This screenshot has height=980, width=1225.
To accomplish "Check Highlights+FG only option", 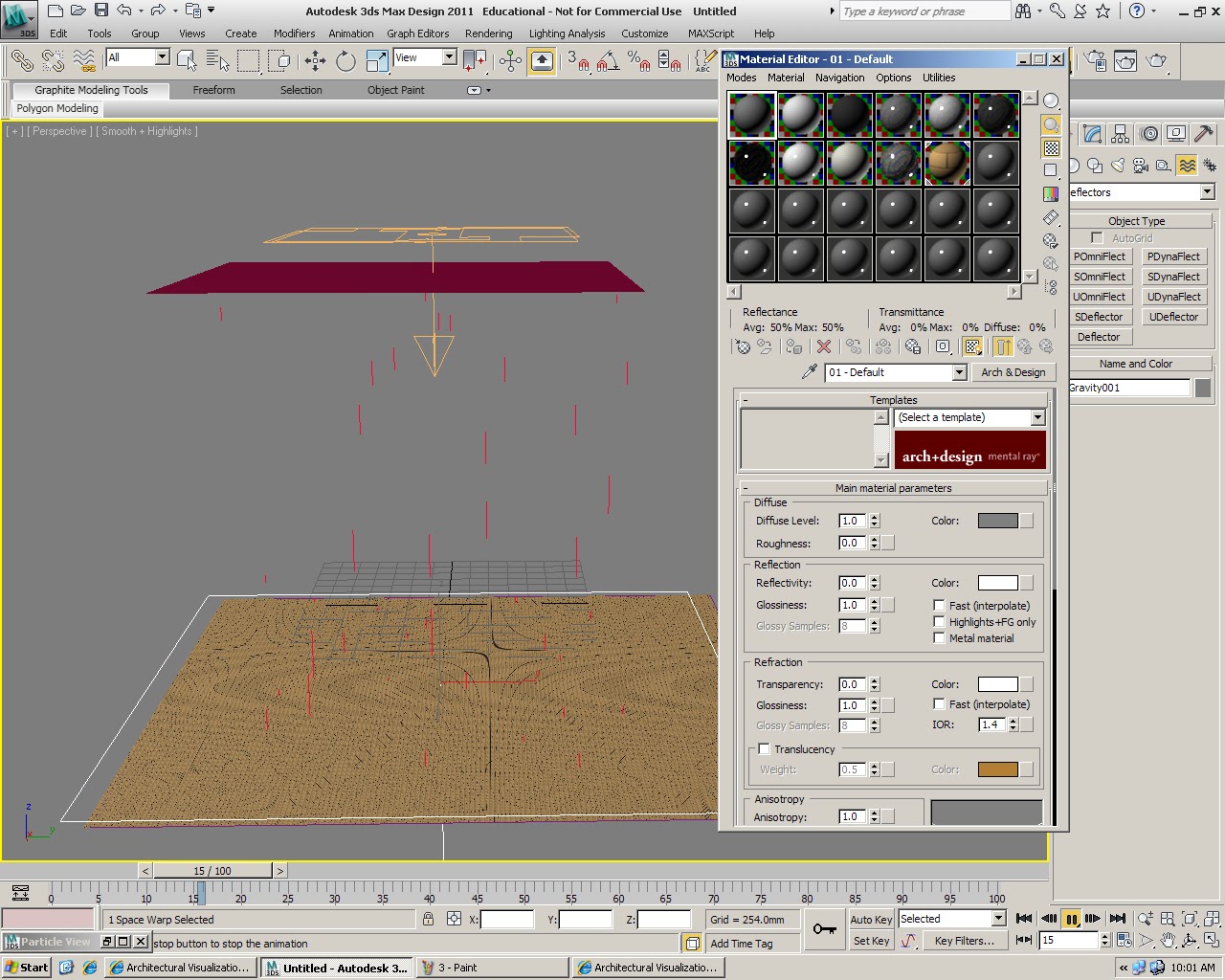I will tap(939, 621).
